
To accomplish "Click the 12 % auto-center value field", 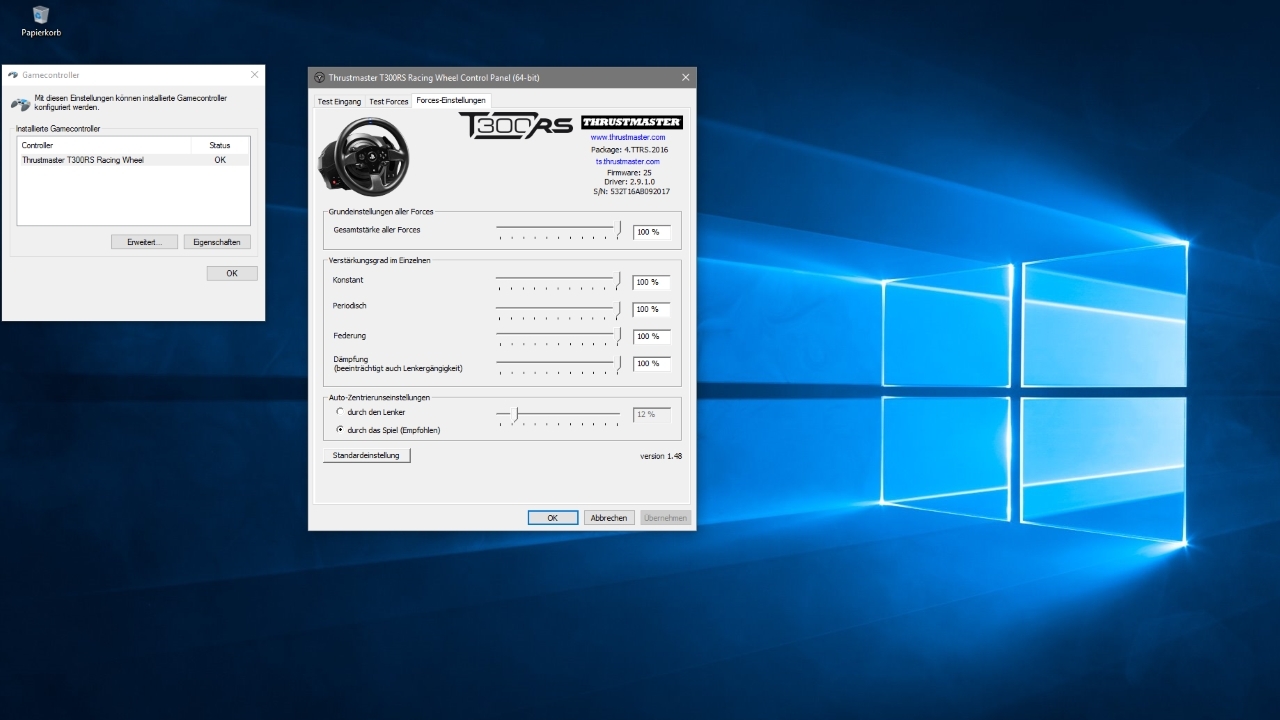I will tap(651, 414).
